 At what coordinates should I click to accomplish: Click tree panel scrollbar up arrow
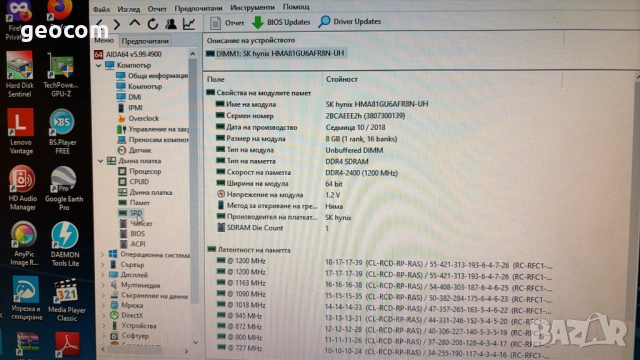193,53
